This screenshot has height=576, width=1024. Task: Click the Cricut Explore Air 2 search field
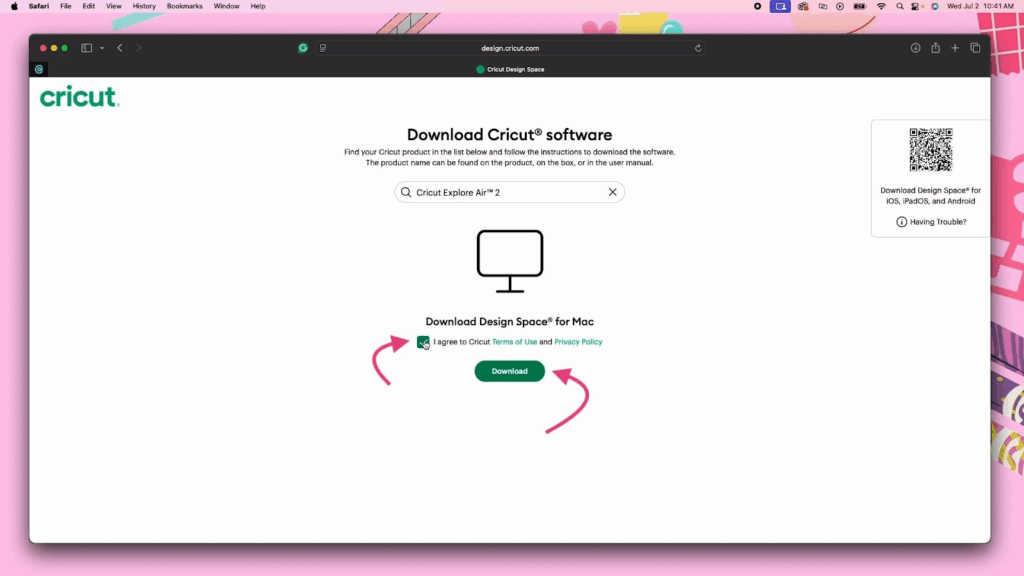click(x=509, y=192)
